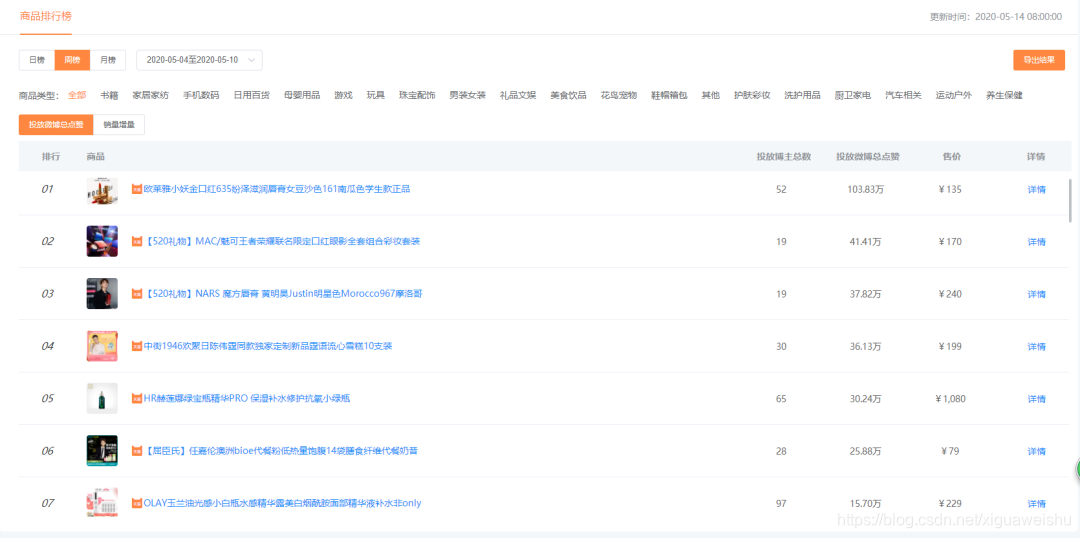Open the 商品排行榜 page tab
This screenshot has width=1080, height=538.
[45, 16]
